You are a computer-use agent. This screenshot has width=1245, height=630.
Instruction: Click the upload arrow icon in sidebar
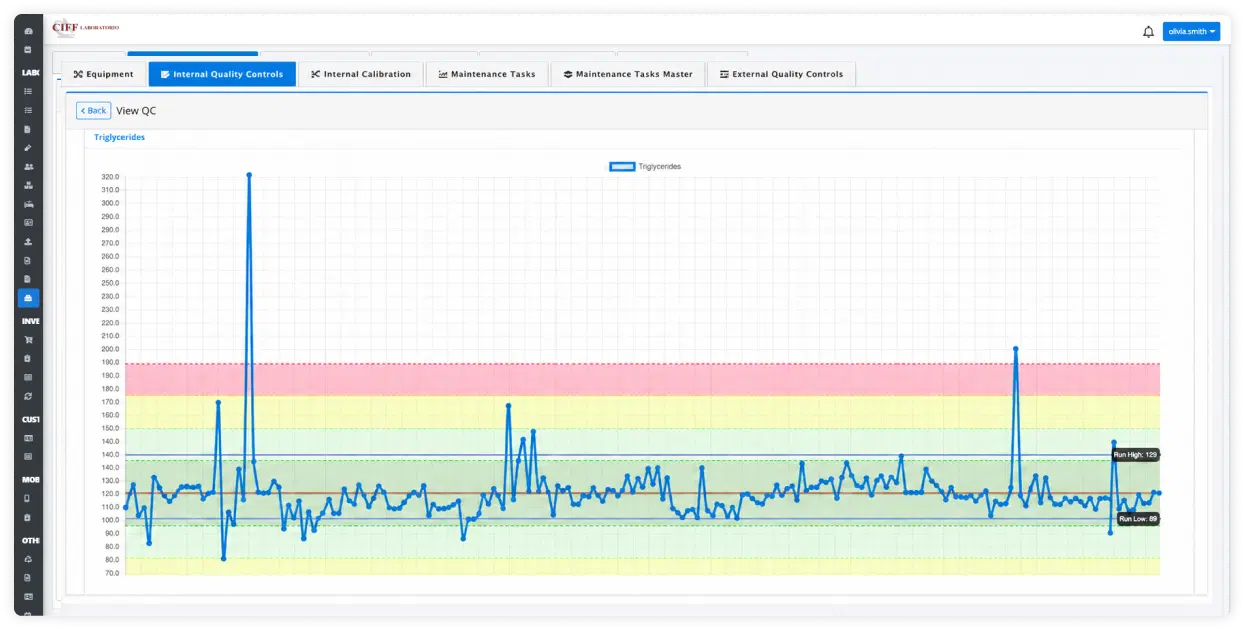[28, 242]
